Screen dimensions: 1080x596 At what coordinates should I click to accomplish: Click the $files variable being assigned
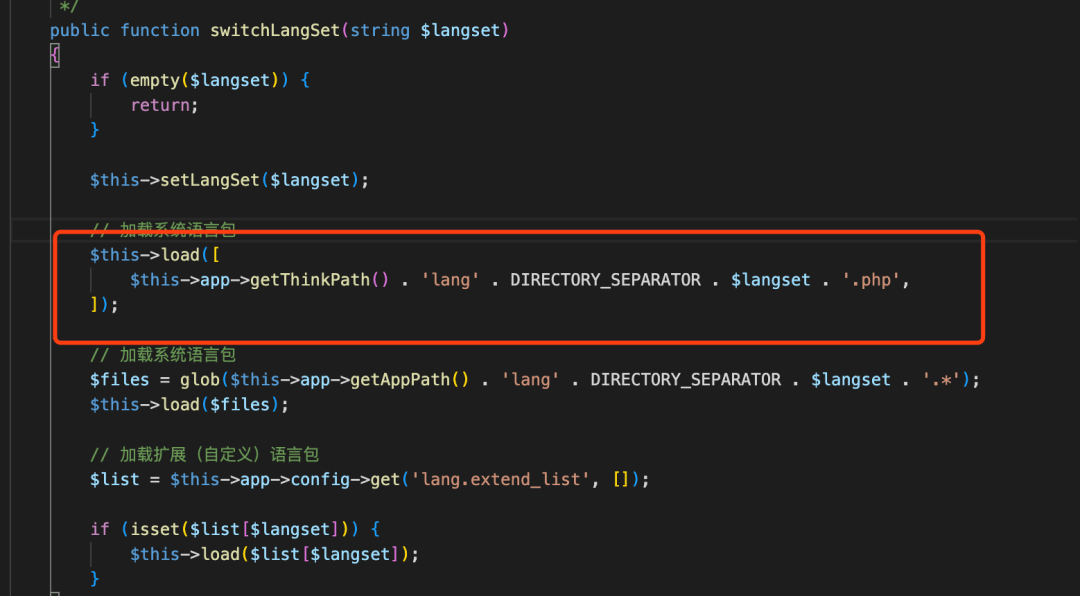[x=119, y=380]
